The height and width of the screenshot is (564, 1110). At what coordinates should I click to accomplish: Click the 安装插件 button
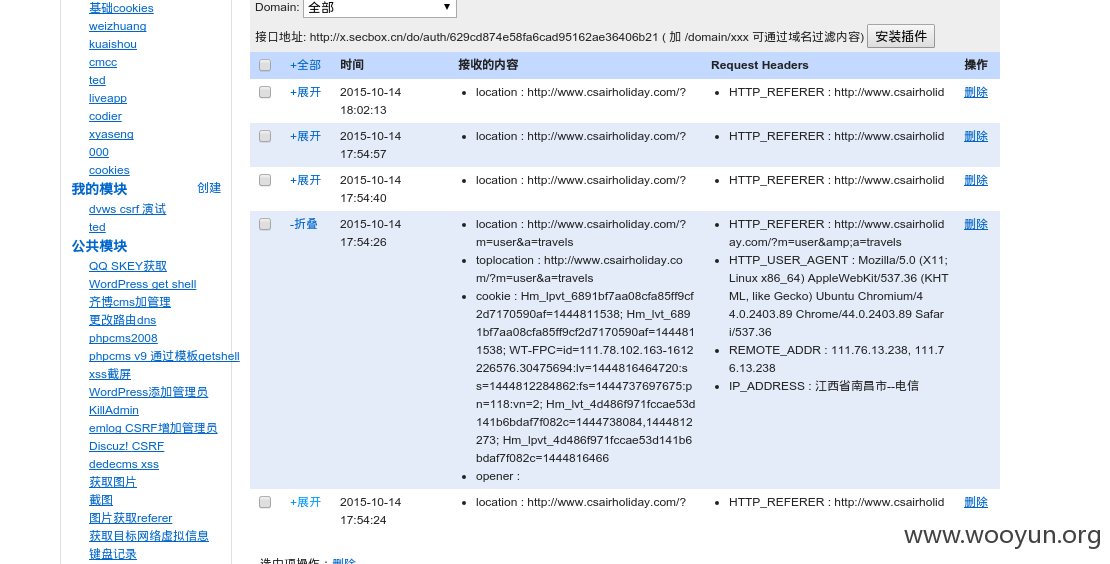pos(900,36)
